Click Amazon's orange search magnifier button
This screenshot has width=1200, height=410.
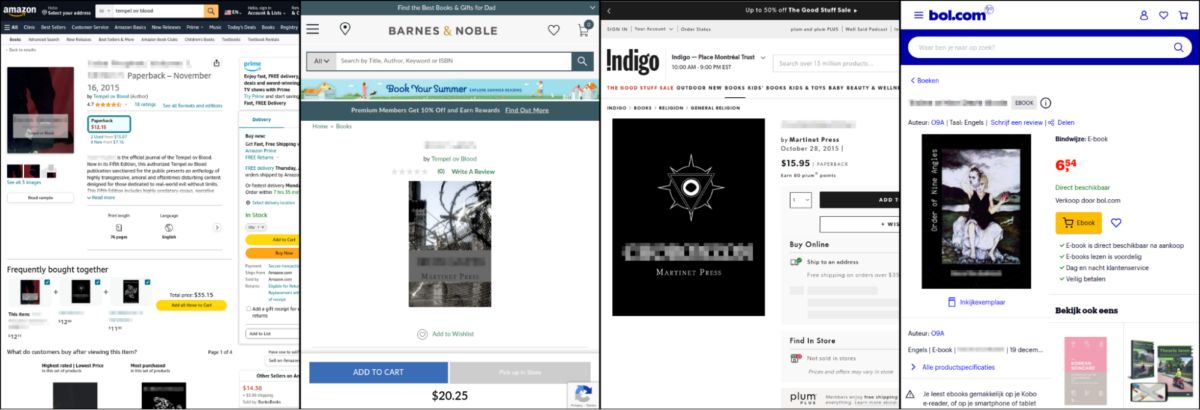click(211, 10)
